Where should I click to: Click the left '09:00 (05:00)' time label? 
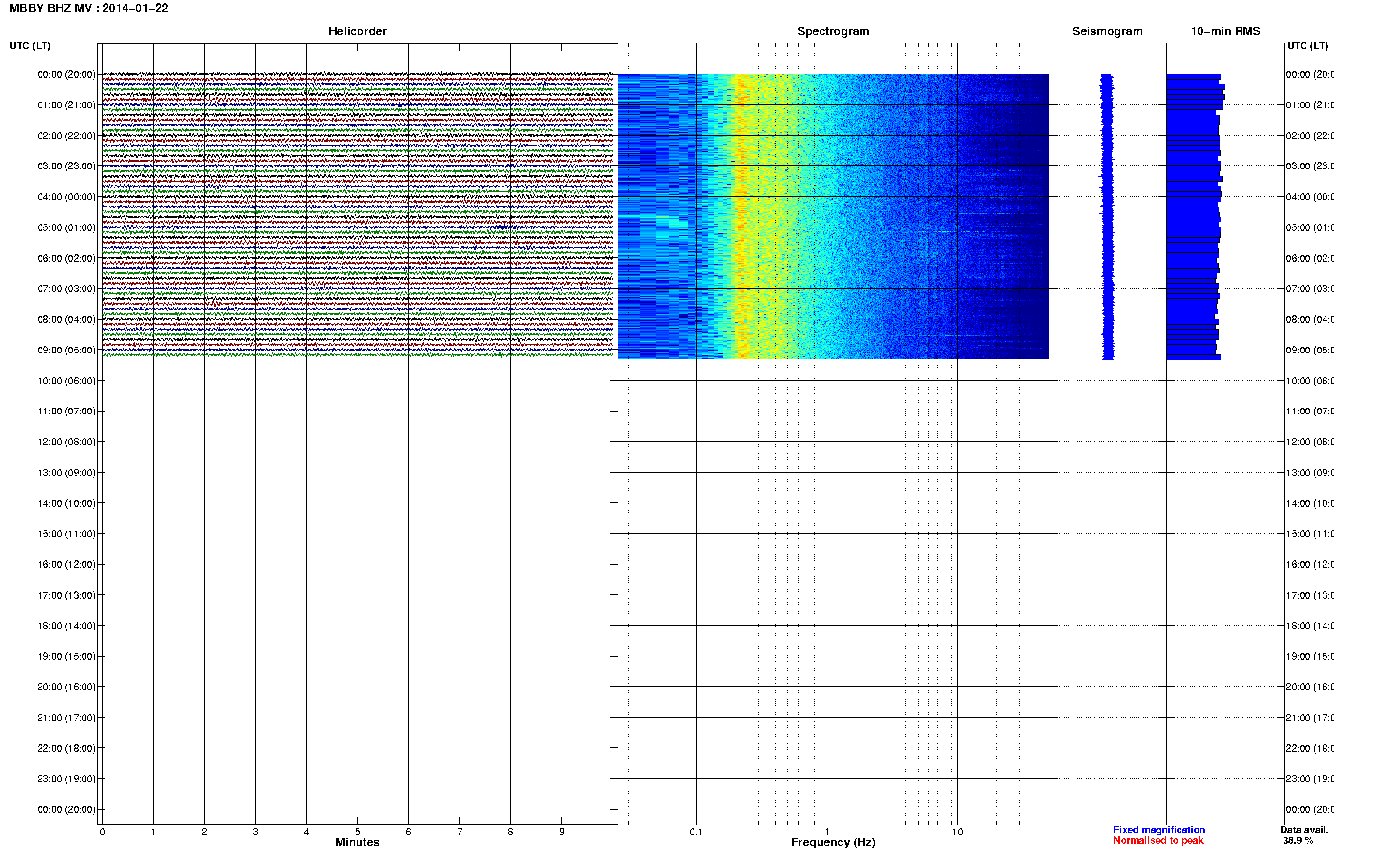[x=66, y=350]
